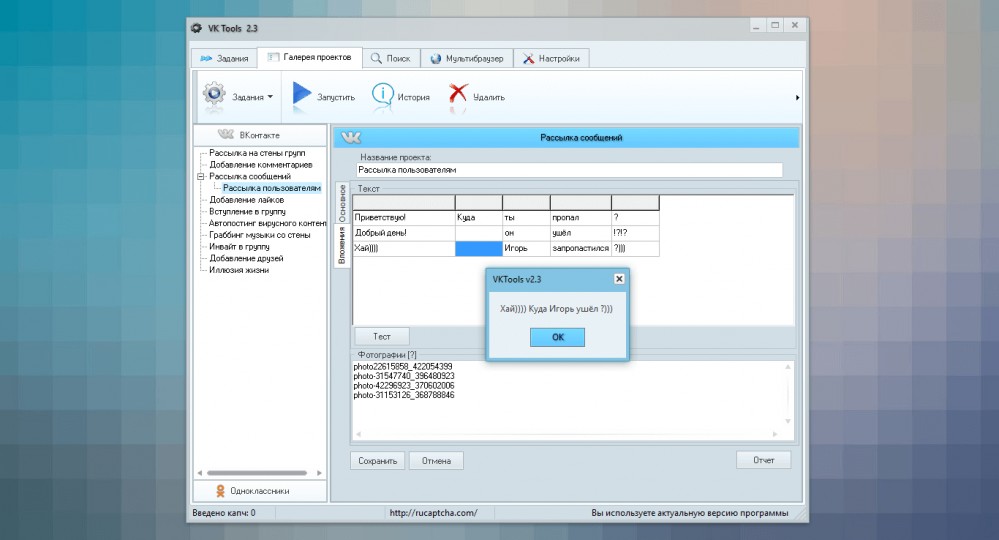
Task: Open the Настройки tab
Action: [x=551, y=58]
